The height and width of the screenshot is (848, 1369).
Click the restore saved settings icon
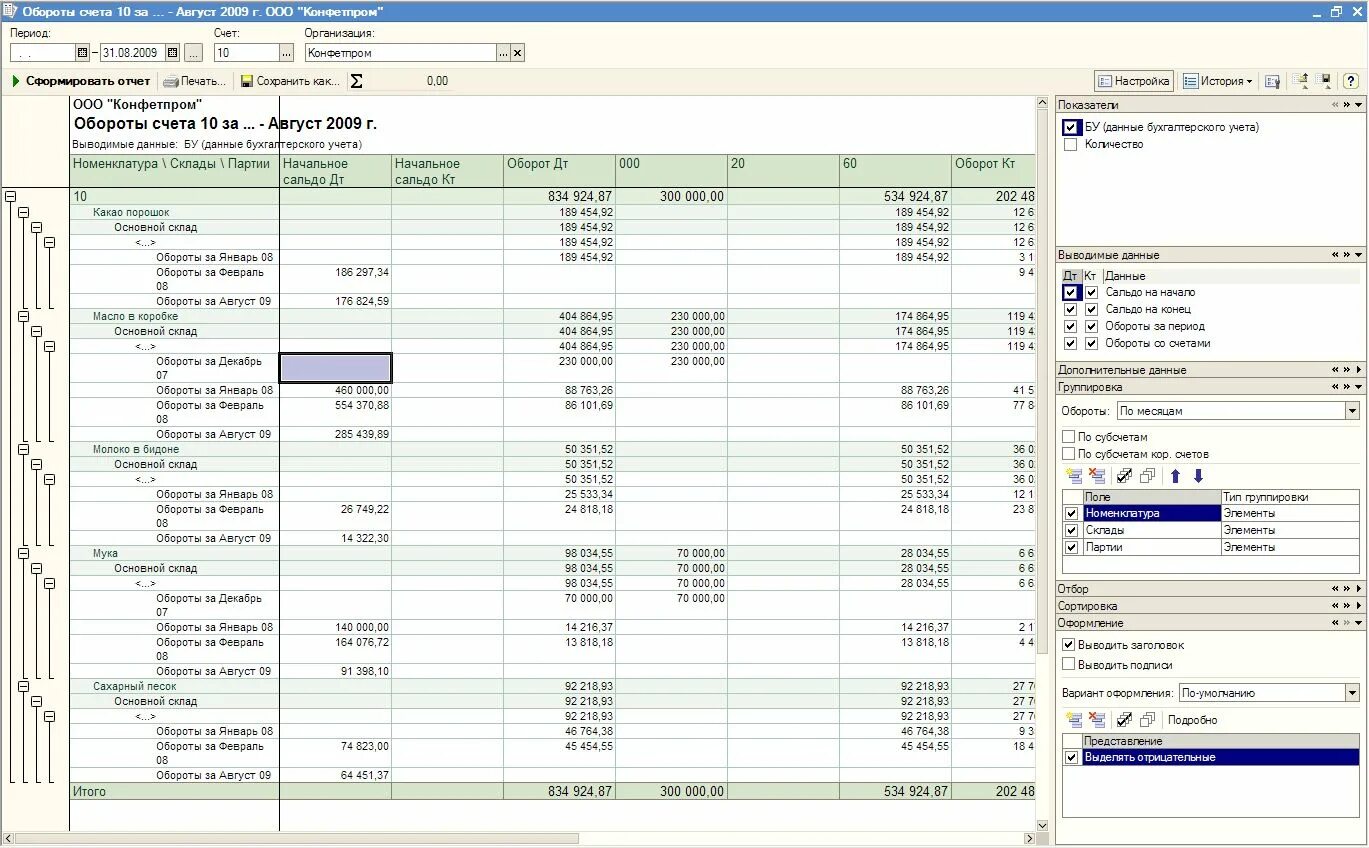click(1301, 81)
